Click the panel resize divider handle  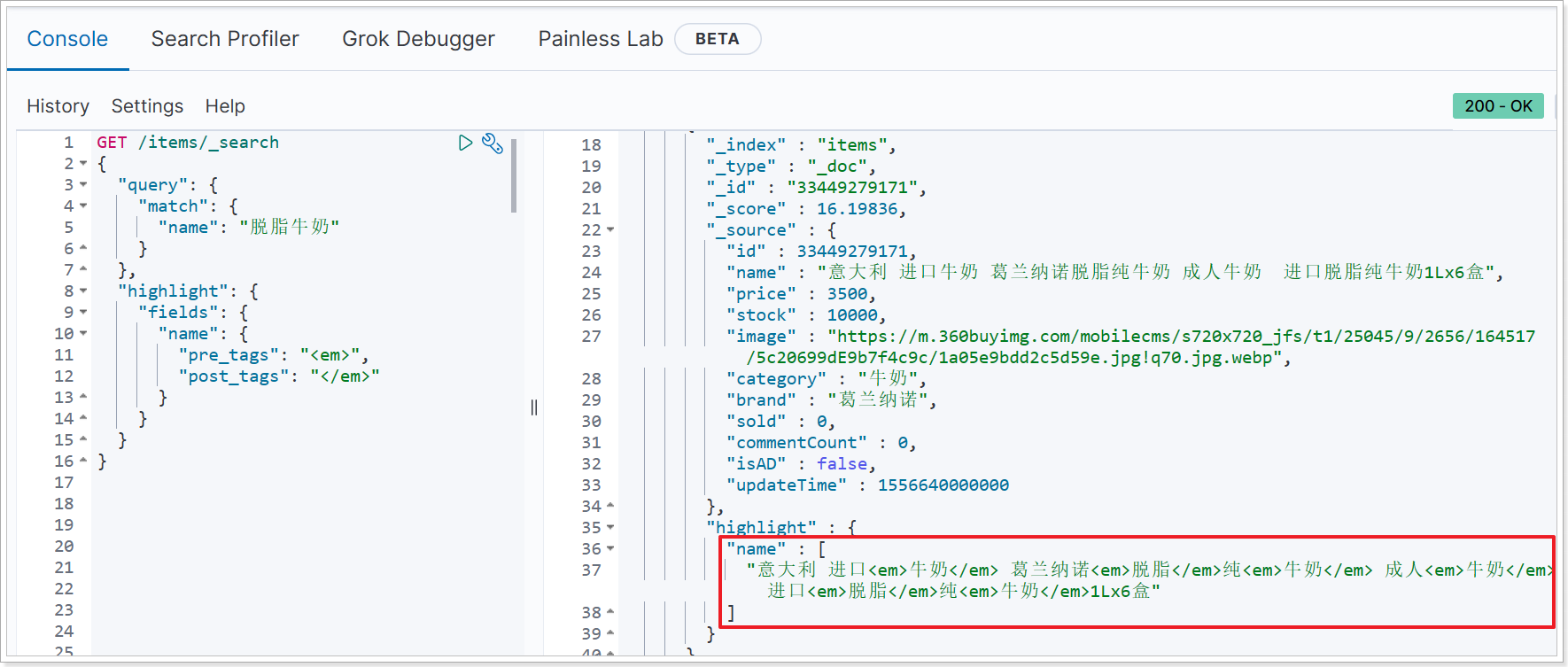tap(534, 407)
